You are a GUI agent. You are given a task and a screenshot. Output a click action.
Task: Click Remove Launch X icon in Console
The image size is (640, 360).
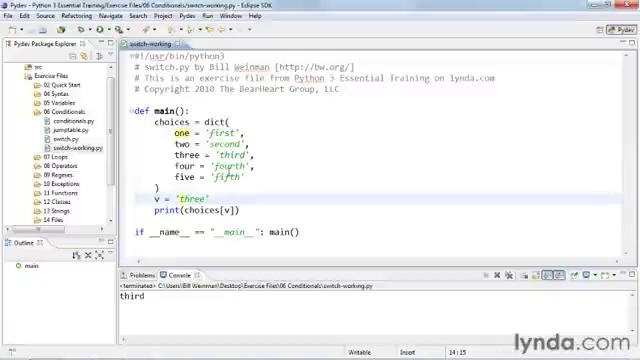(497, 276)
